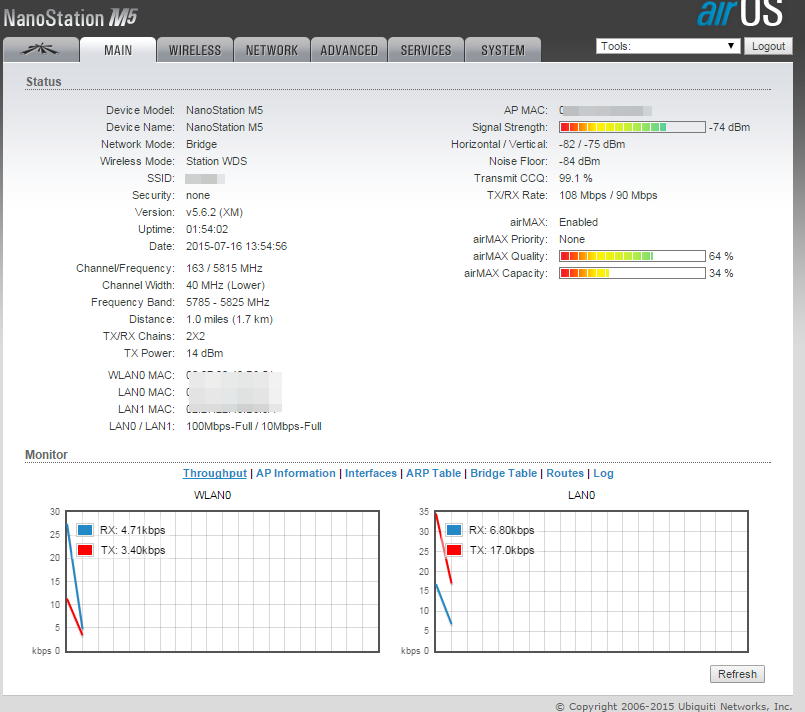Click the Logout button
The image size is (805, 712).
768,46
